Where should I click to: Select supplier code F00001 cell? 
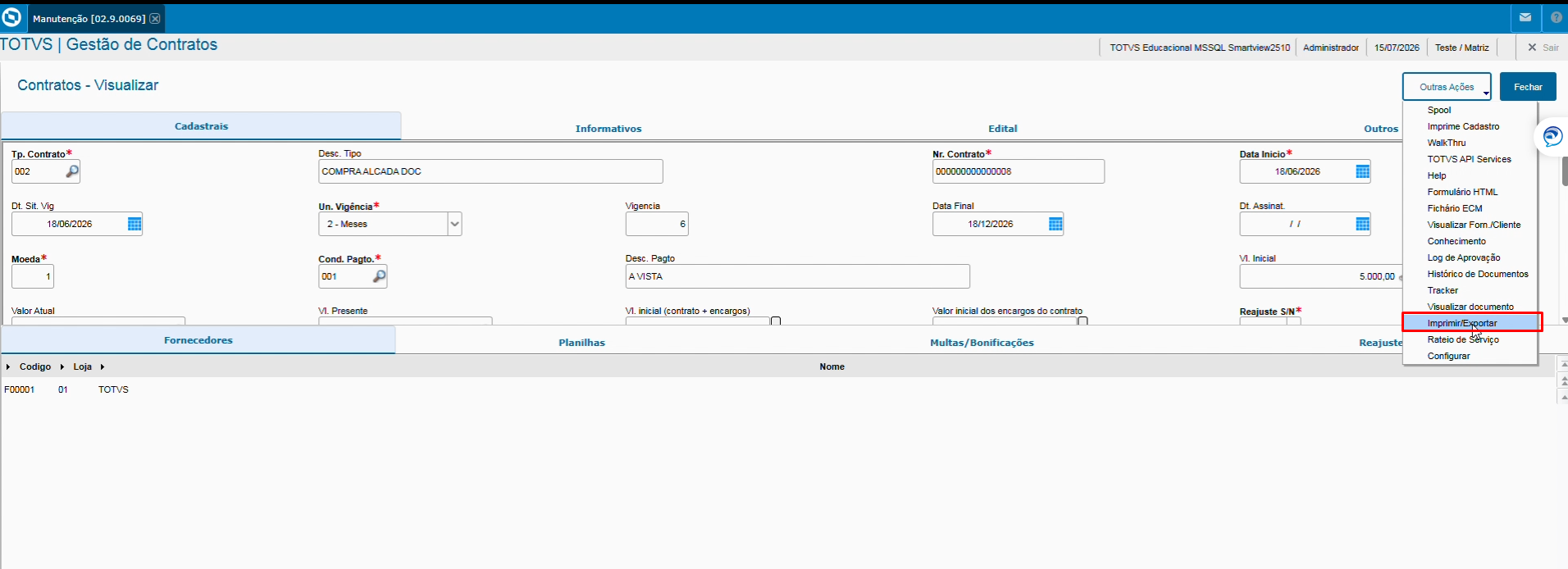tap(19, 389)
